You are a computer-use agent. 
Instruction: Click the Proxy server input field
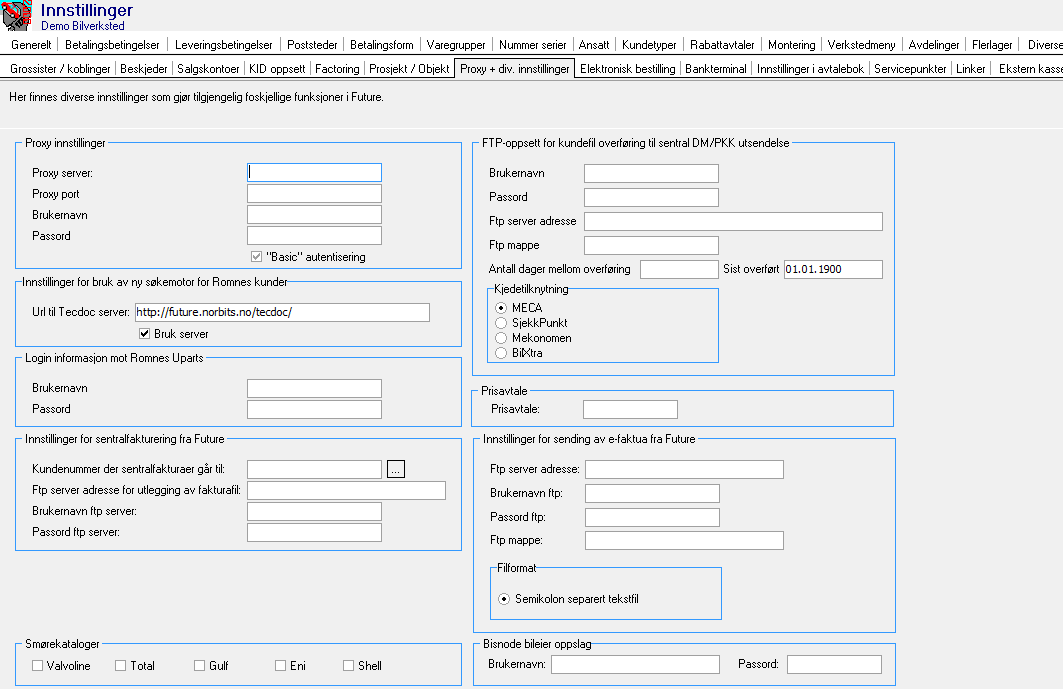tap(313, 171)
